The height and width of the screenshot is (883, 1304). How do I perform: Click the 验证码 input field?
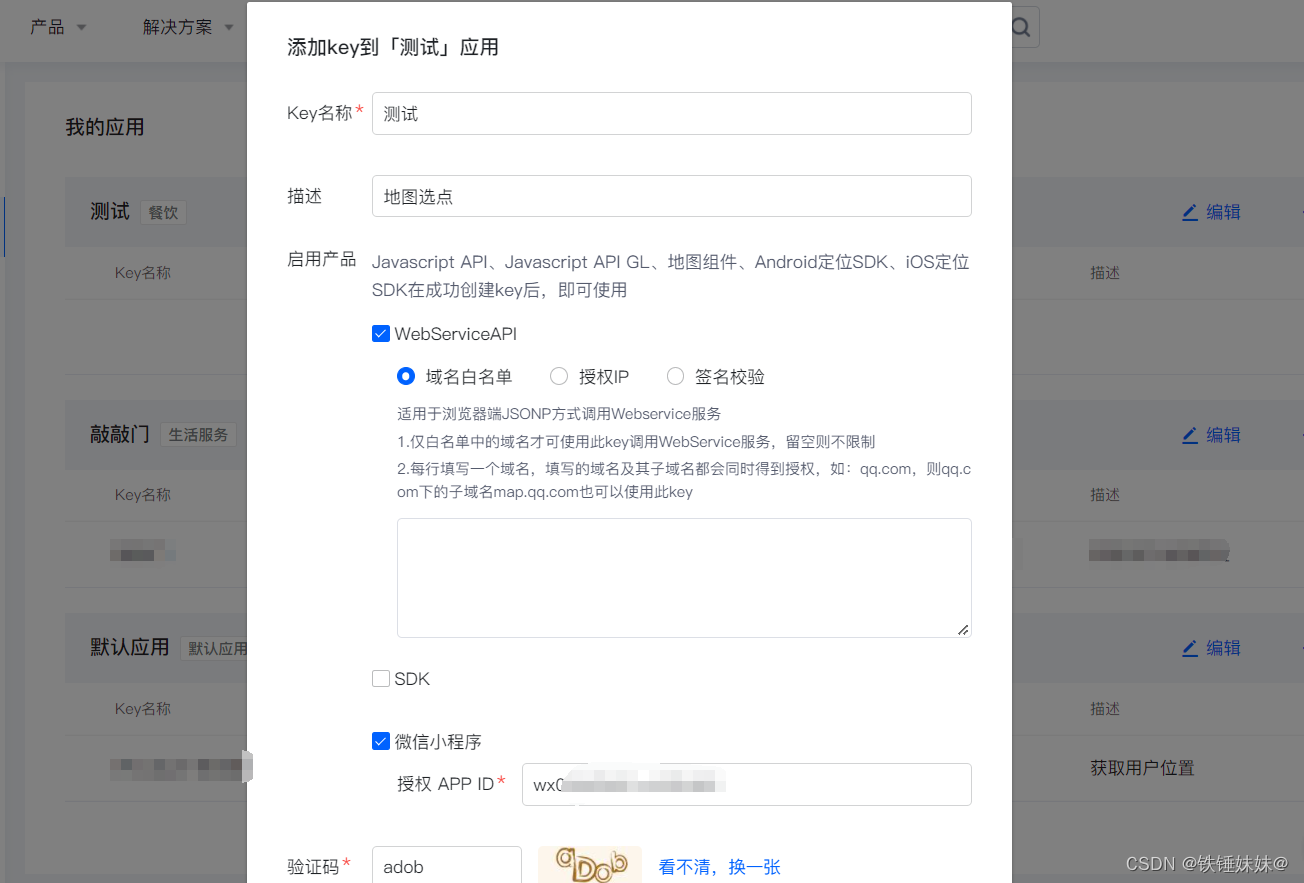pyautogui.click(x=447, y=865)
